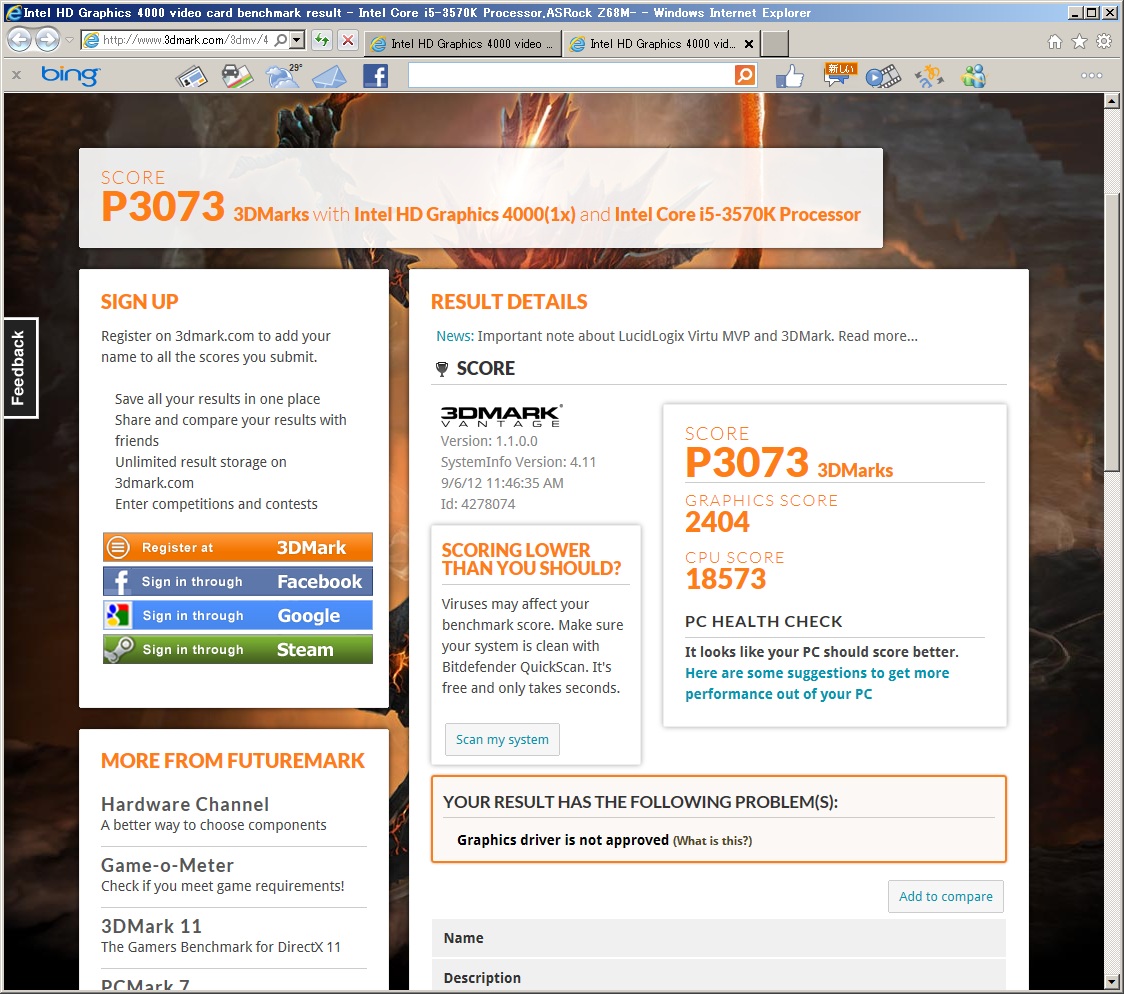The height and width of the screenshot is (994, 1124).
Task: Close the active browser tab
Action: 749,44
